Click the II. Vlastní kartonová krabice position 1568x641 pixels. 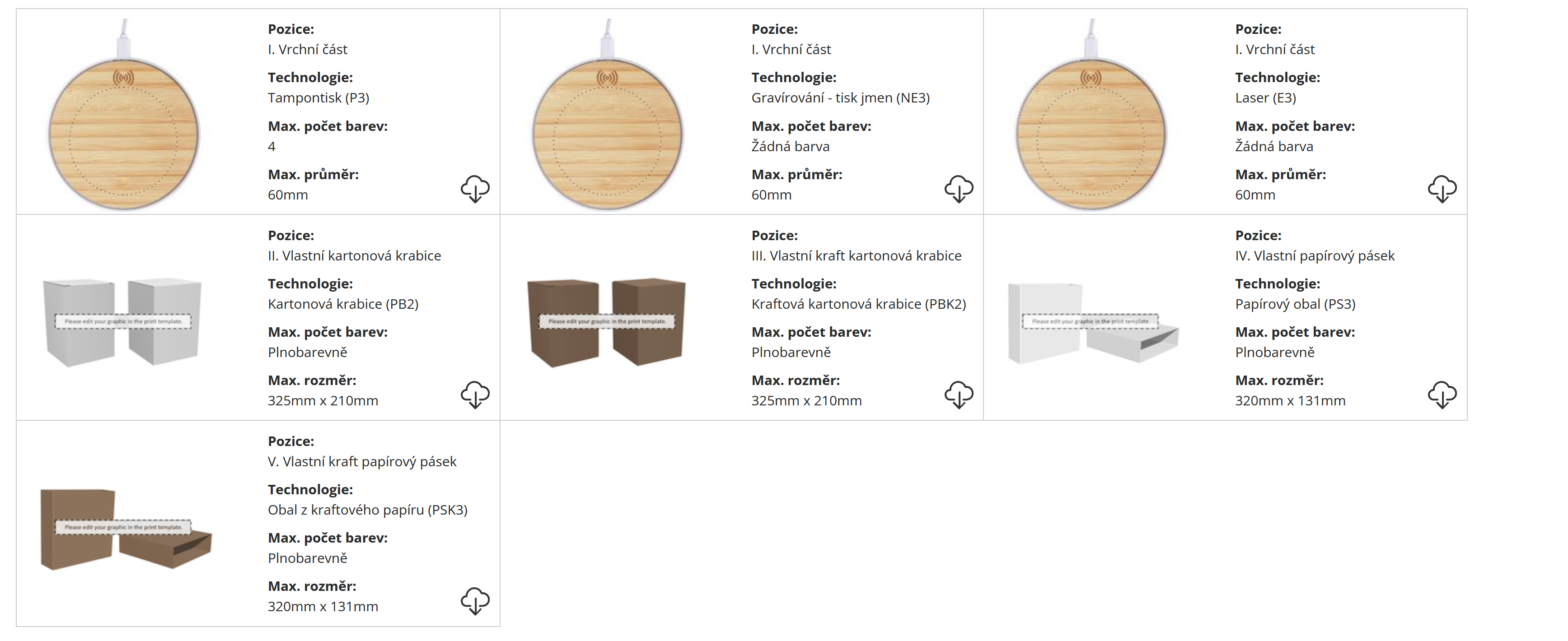coord(354,255)
